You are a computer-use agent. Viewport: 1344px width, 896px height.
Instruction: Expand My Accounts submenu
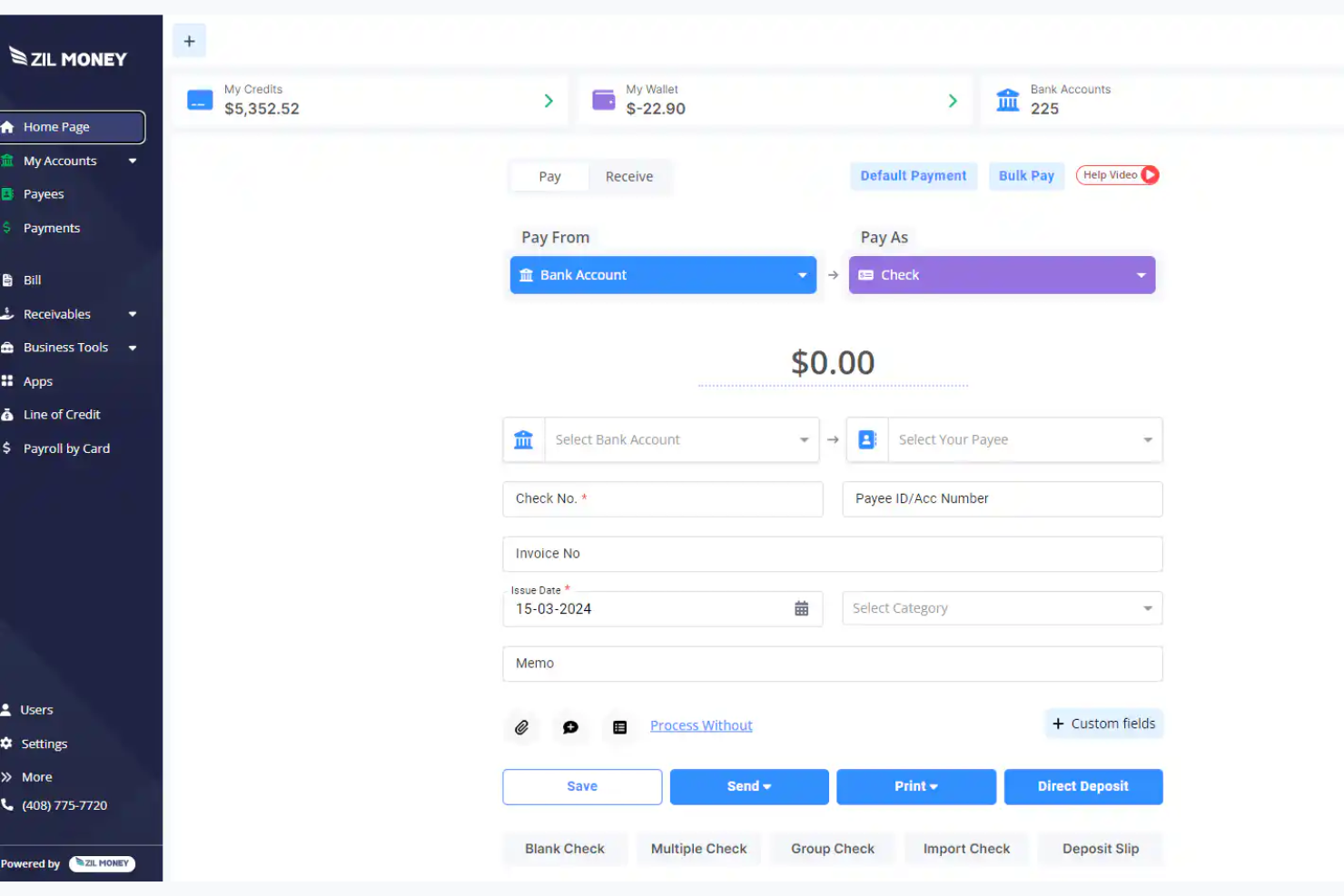coord(133,161)
